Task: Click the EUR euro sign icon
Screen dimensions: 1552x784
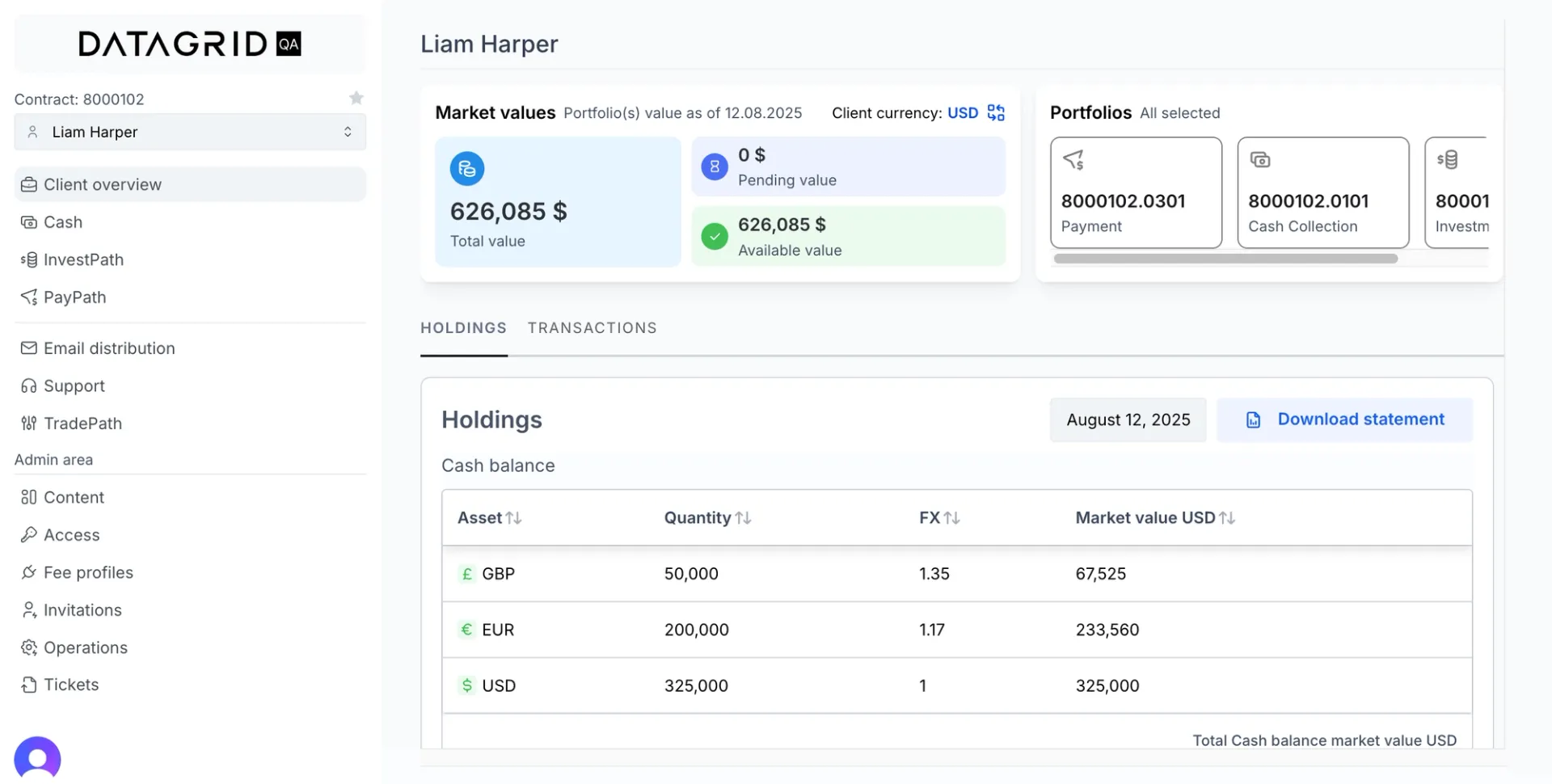Action: click(x=466, y=630)
